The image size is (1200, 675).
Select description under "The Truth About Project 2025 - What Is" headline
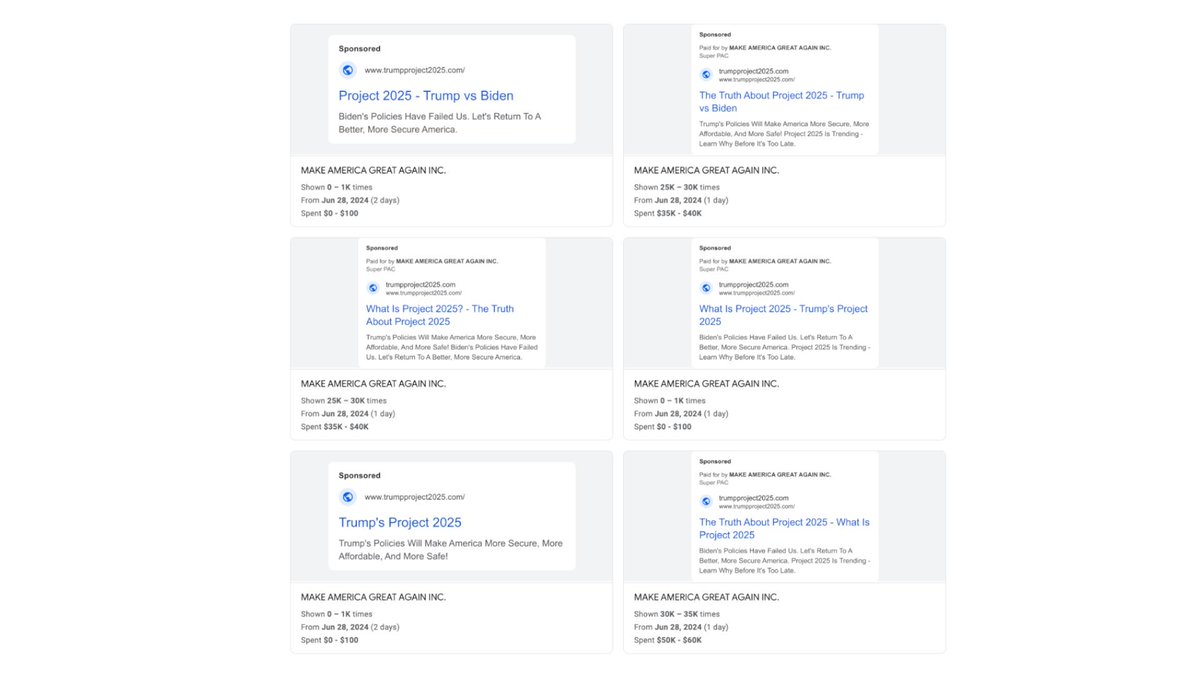pos(784,560)
